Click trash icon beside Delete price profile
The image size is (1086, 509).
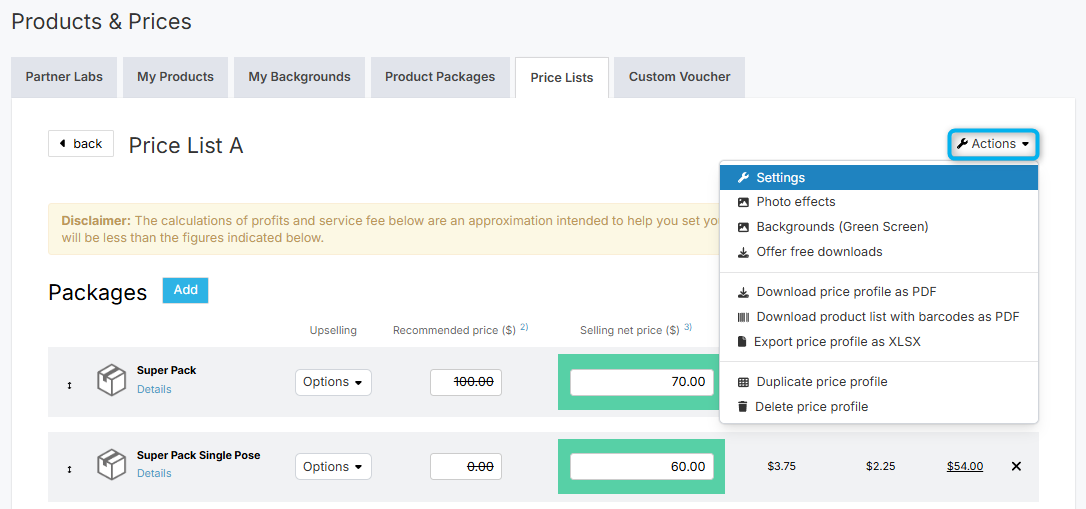[x=742, y=407]
